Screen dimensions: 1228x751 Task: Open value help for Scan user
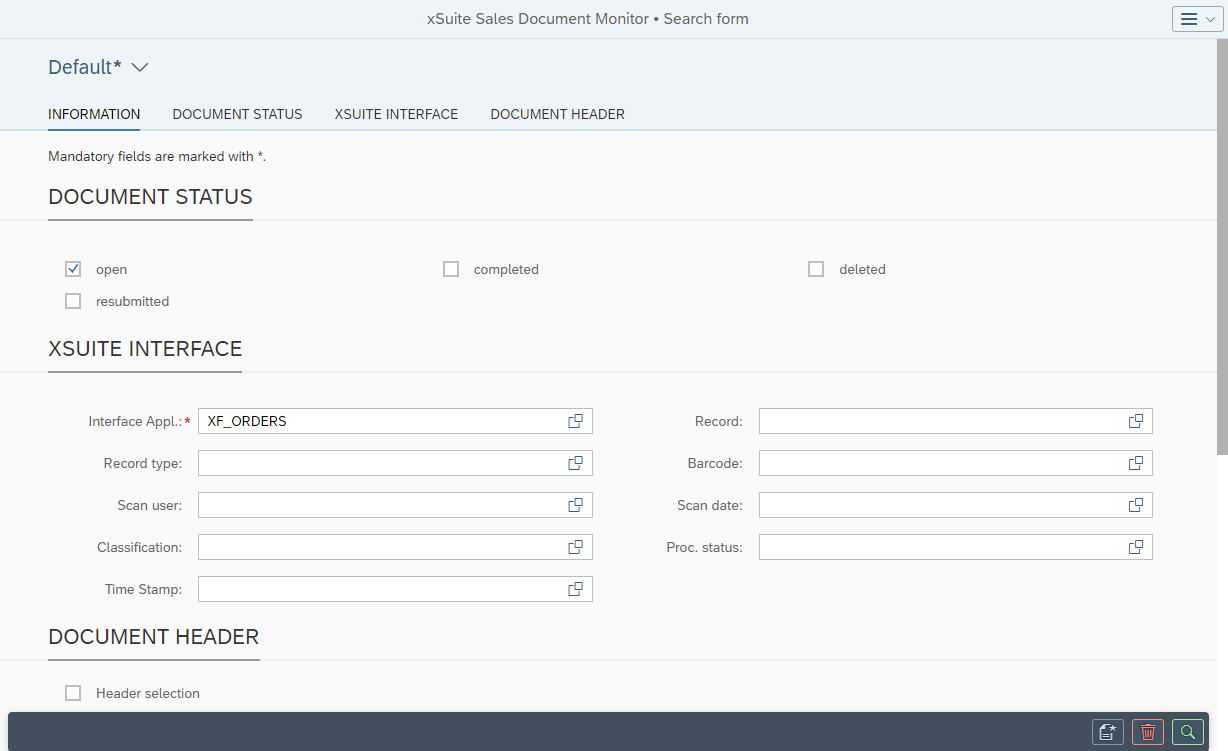[x=575, y=505]
